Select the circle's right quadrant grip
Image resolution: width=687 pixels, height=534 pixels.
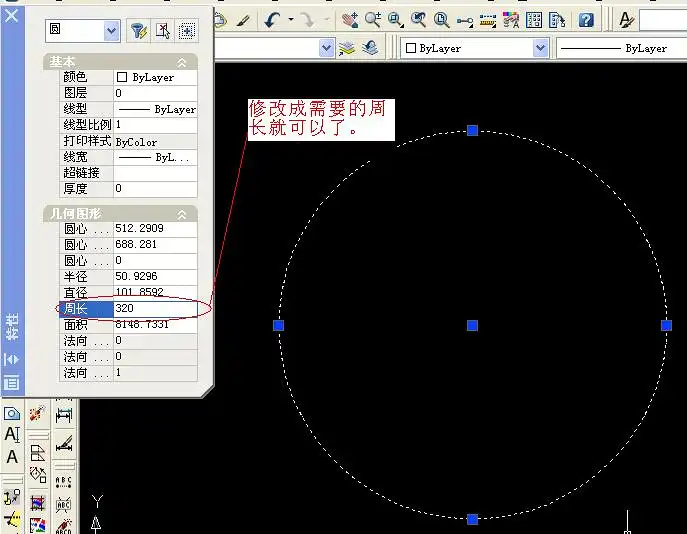[666, 325]
